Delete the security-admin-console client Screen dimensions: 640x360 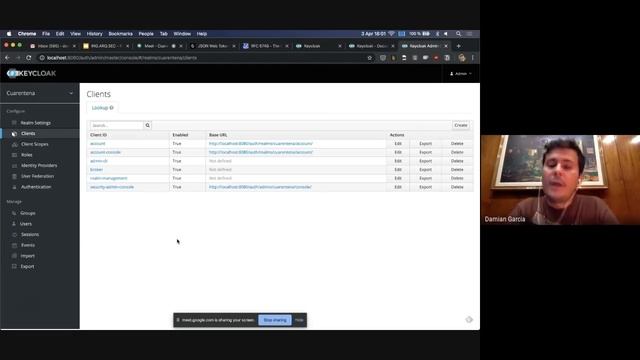coord(457,187)
